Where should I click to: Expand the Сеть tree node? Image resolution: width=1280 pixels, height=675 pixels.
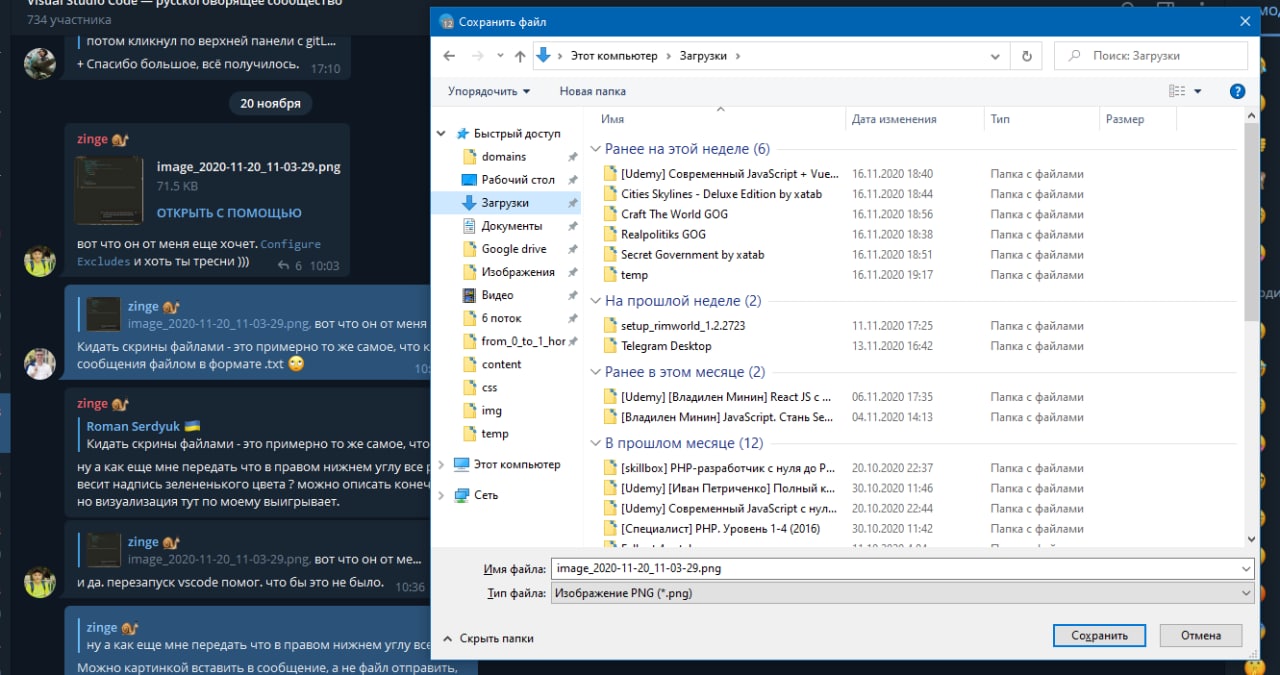pos(442,495)
